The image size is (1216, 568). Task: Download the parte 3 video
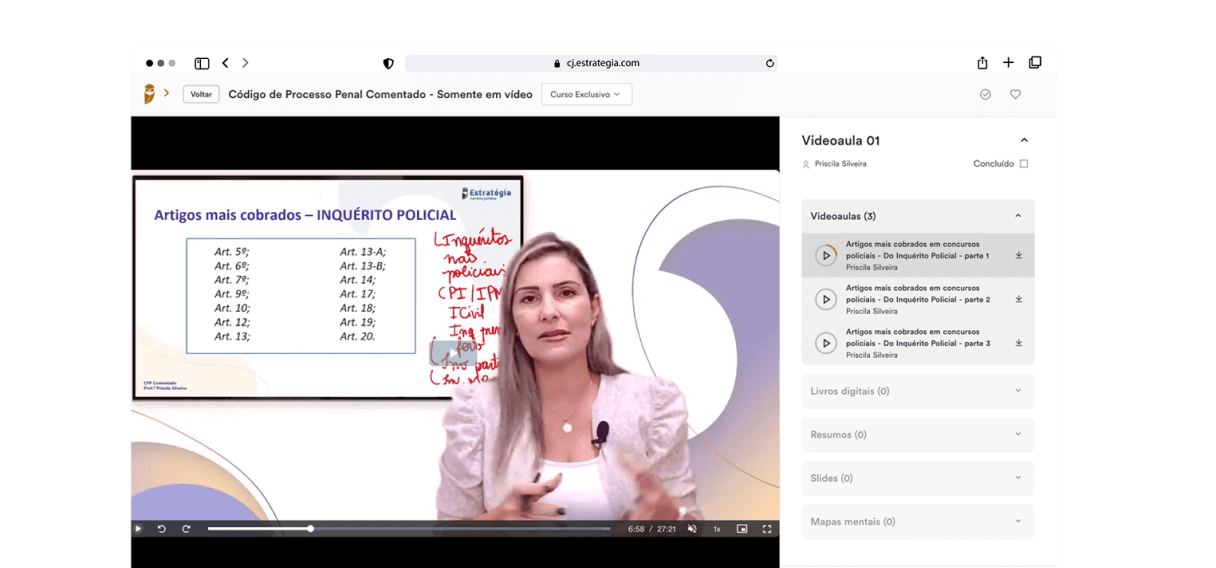1019,343
